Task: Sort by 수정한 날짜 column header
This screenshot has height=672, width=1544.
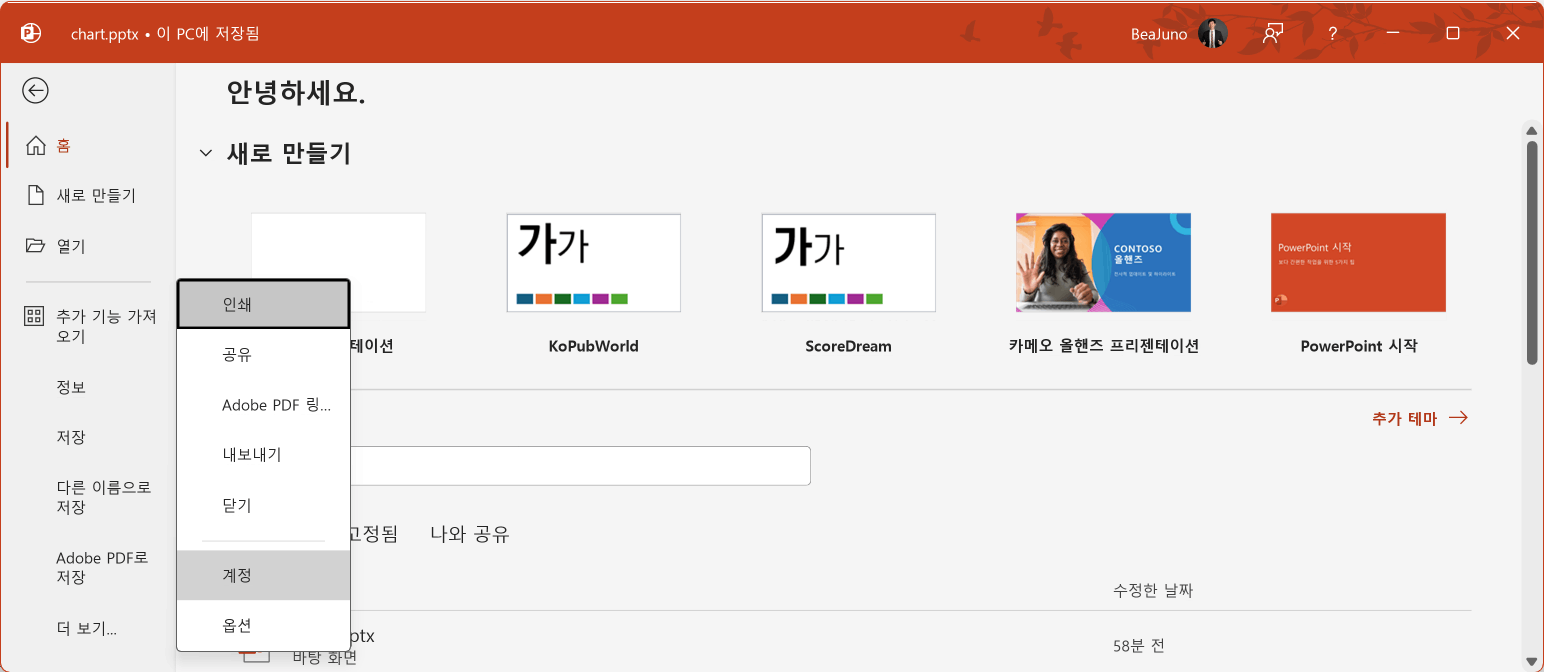Action: coord(1153,590)
